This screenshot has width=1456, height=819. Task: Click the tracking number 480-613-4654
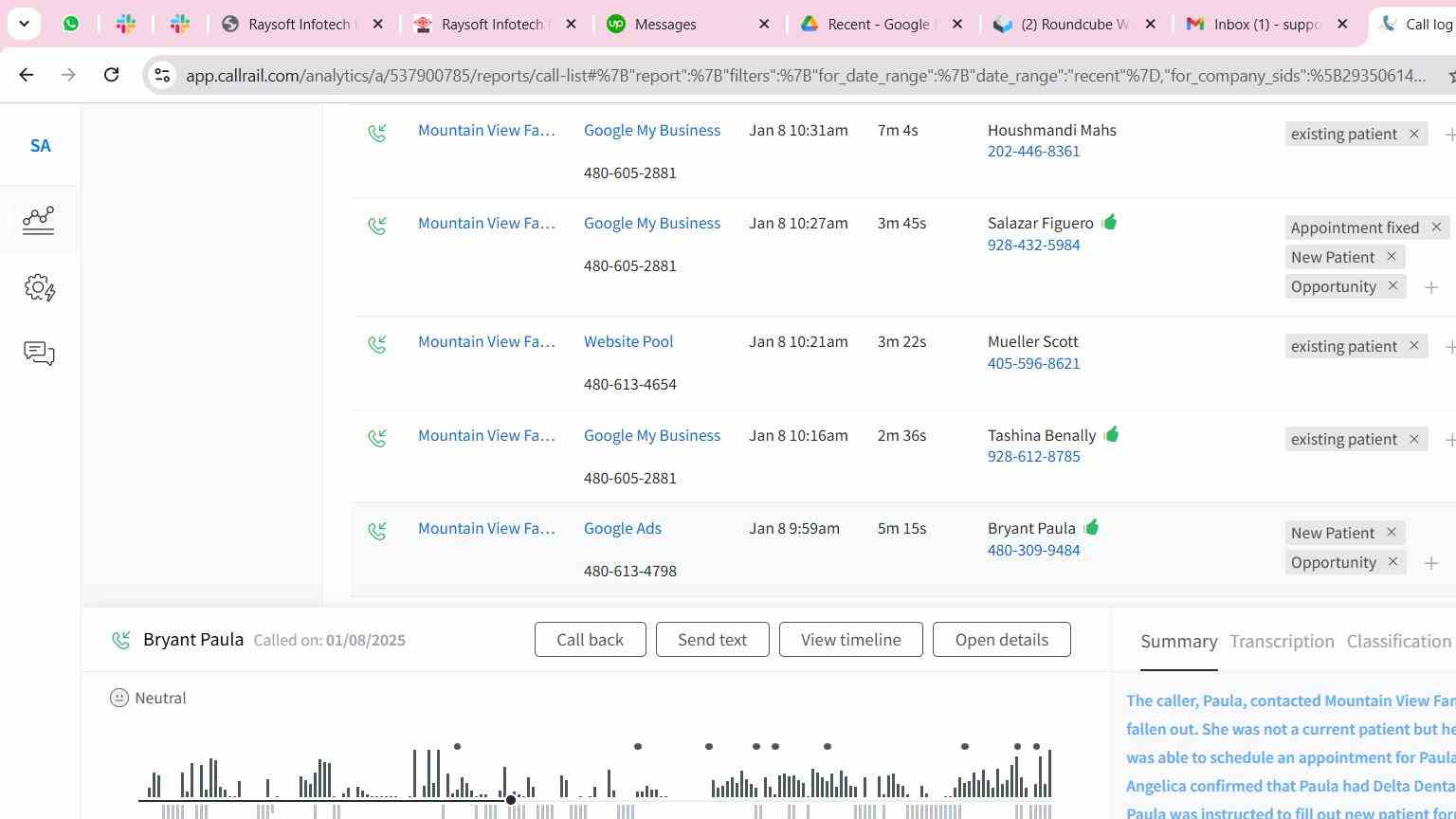tap(630, 385)
